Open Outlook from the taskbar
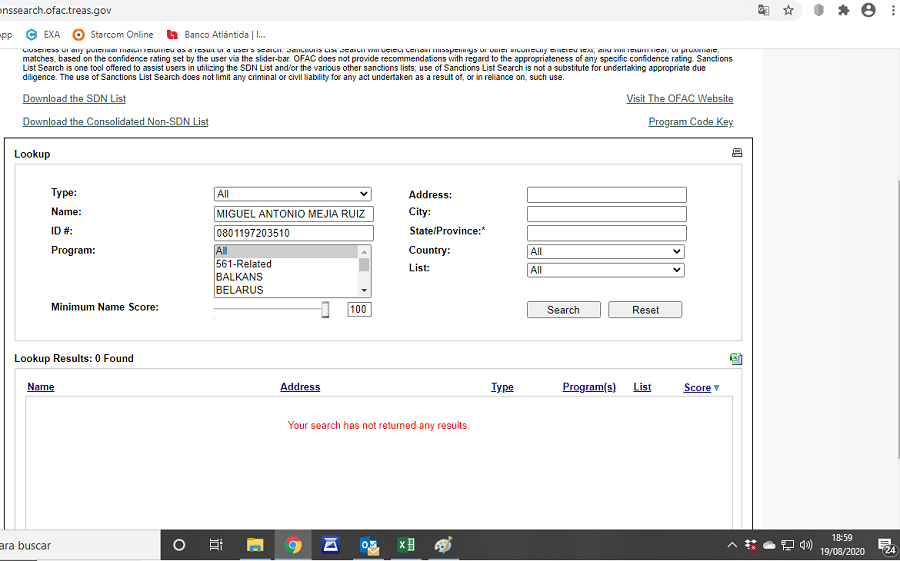The height and width of the screenshot is (561, 900). tap(368, 545)
